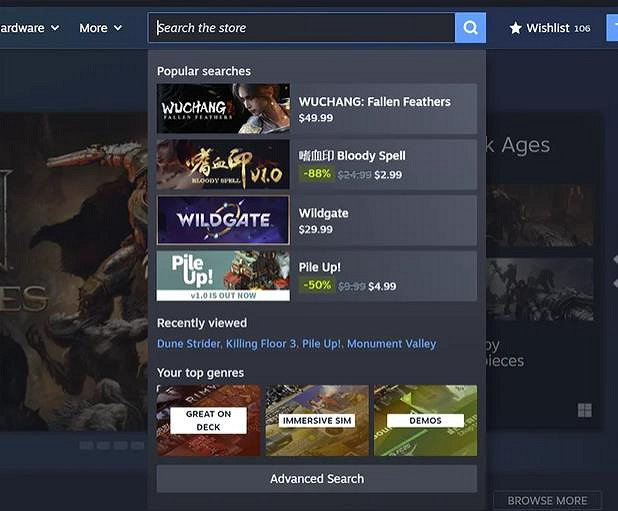Click the Browse More button
Screen dimensions: 618x511
547,500
